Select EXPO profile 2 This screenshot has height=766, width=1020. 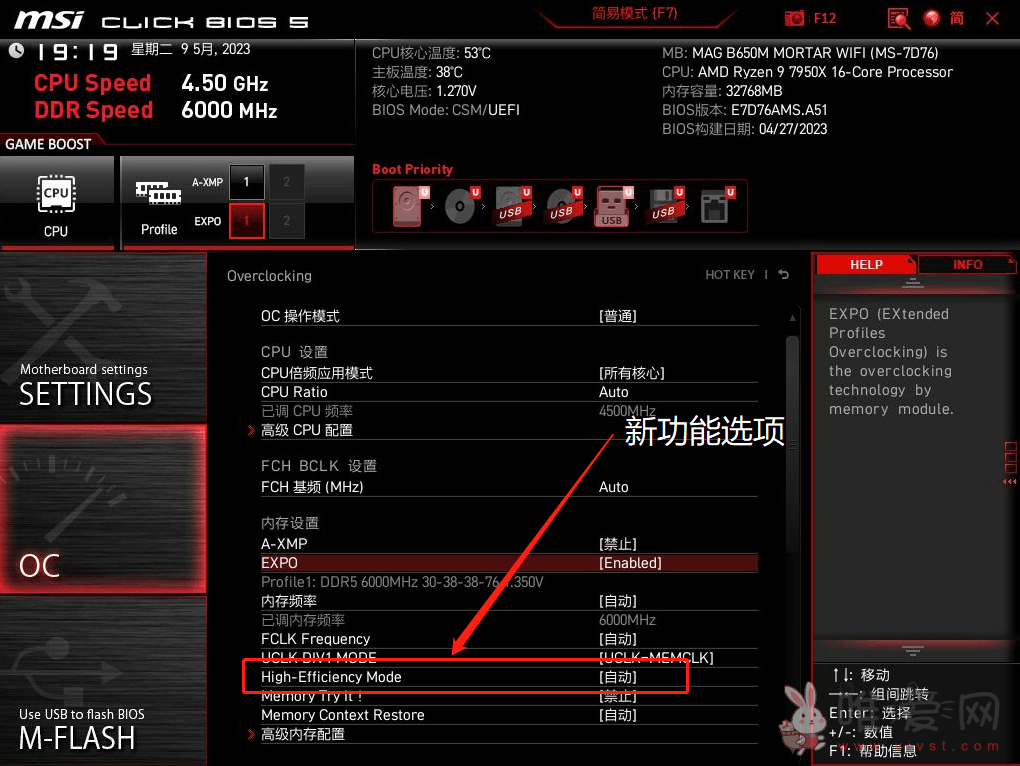[x=286, y=221]
